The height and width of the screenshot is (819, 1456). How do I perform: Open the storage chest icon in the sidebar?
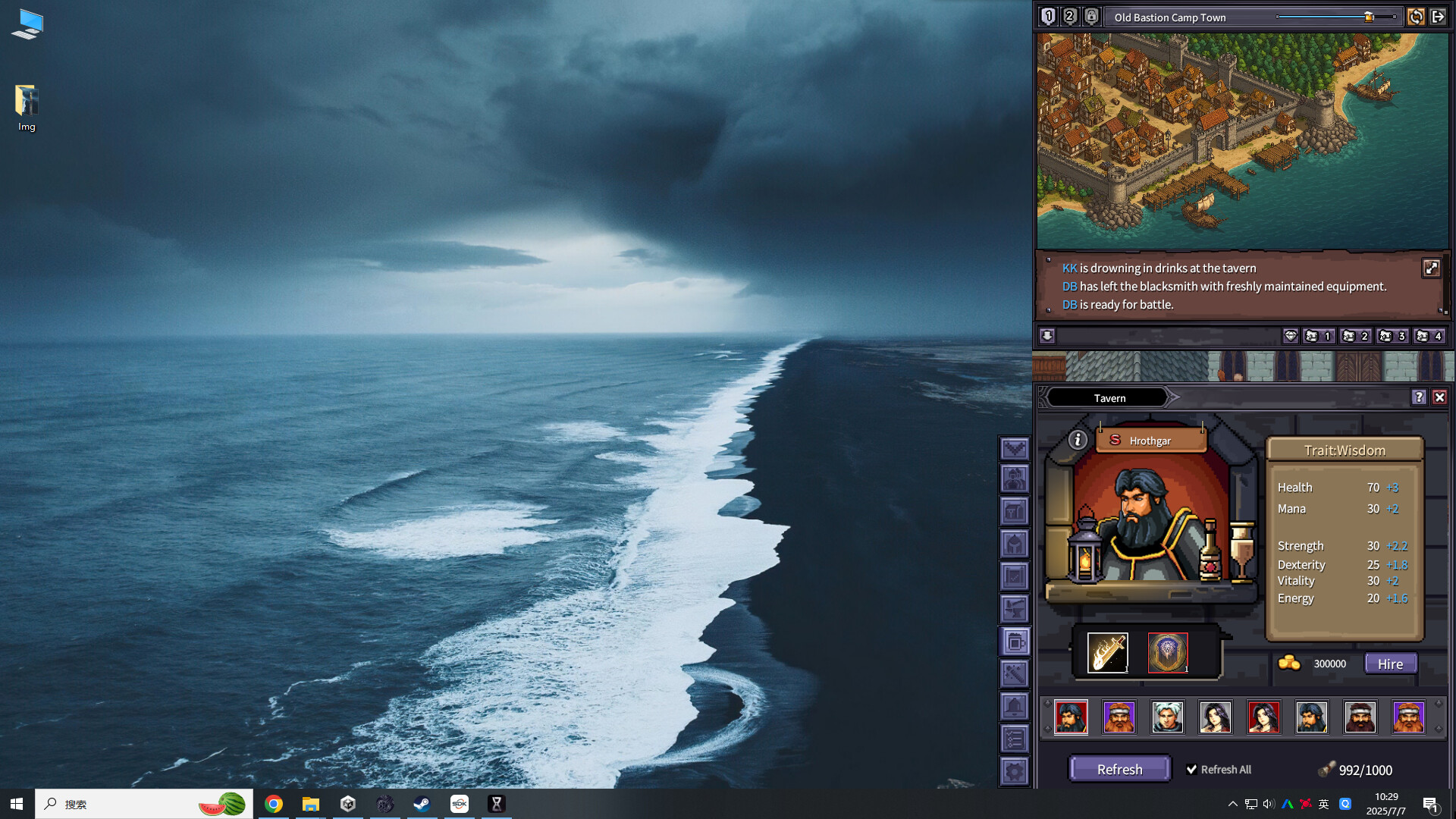point(1015,511)
